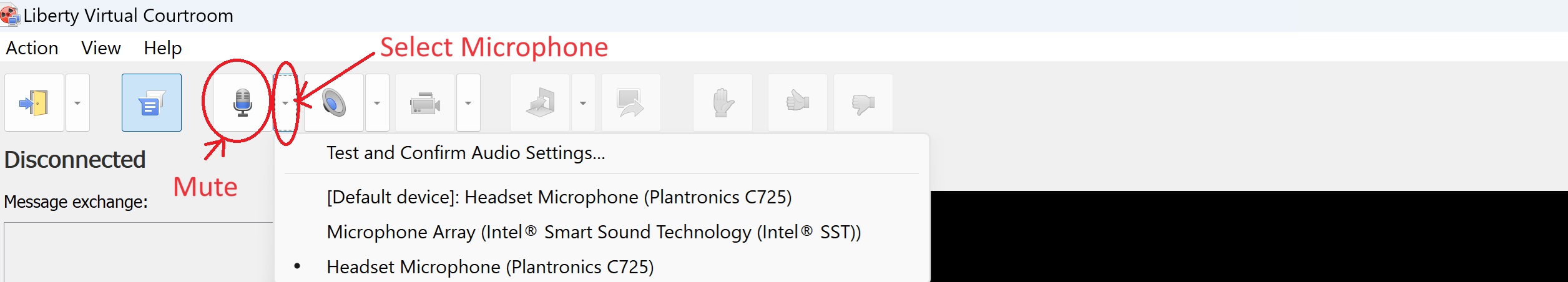Toggle the message exchange chat icon
1568x282 pixels.
click(152, 103)
